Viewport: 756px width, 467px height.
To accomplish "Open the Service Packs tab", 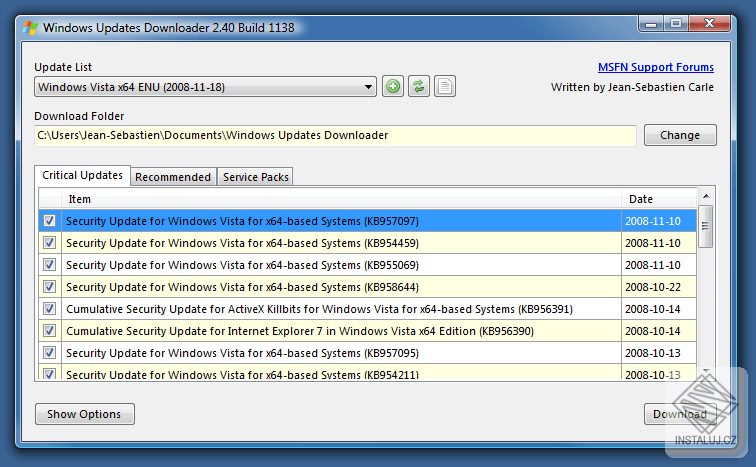I will (256, 177).
